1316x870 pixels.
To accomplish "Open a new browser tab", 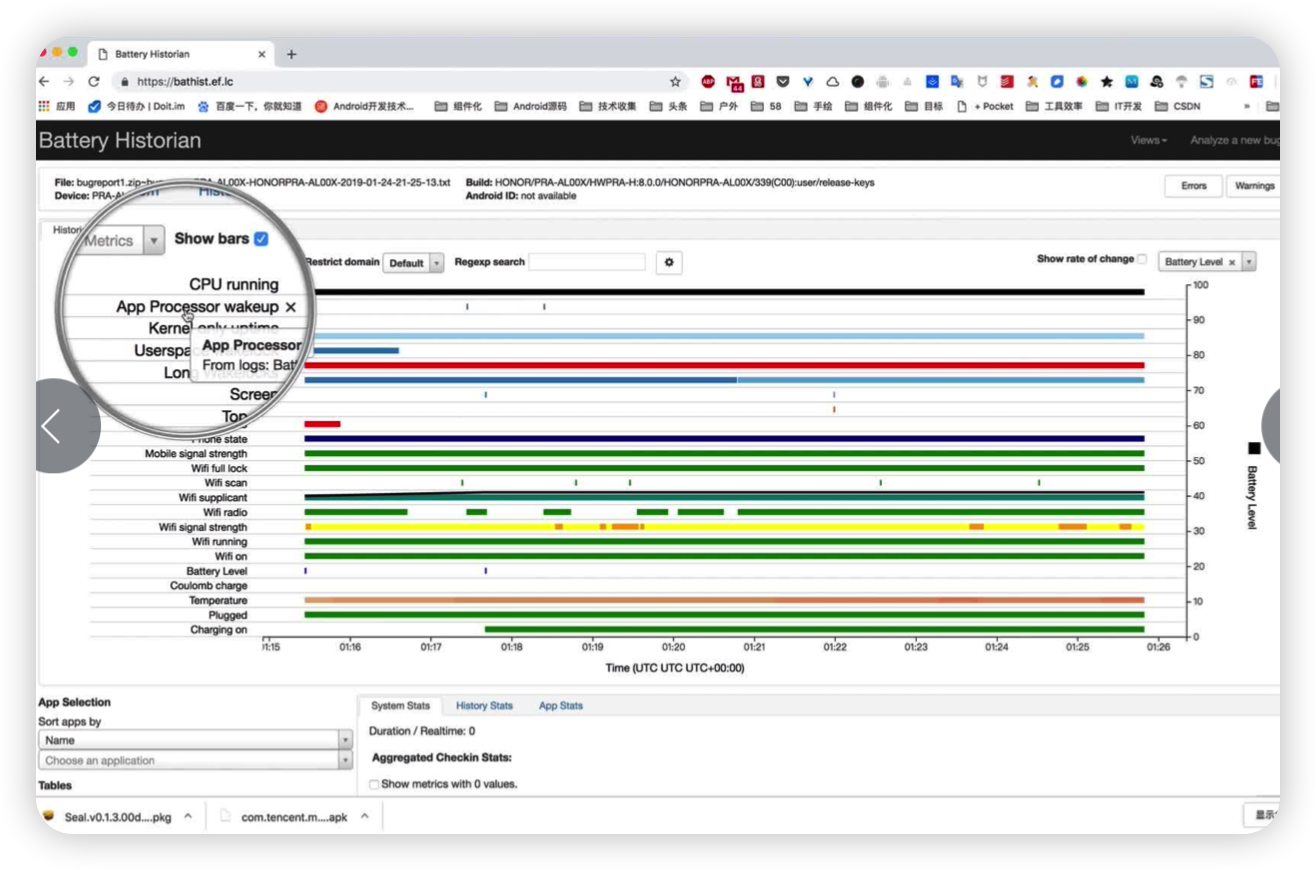I will click(291, 54).
